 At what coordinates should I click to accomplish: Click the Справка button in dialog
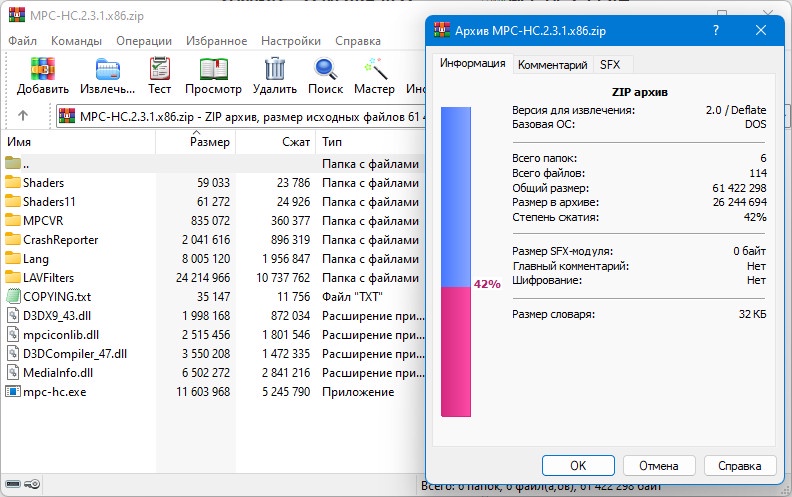coord(739,465)
